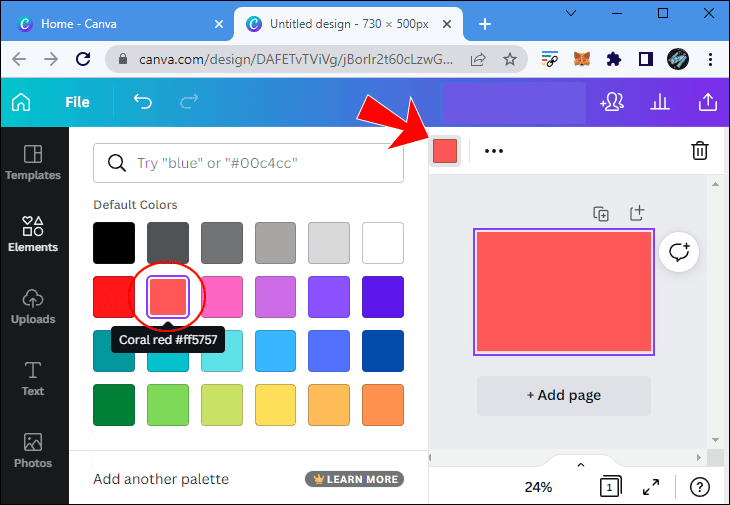Open the help question mark button

pos(700,487)
